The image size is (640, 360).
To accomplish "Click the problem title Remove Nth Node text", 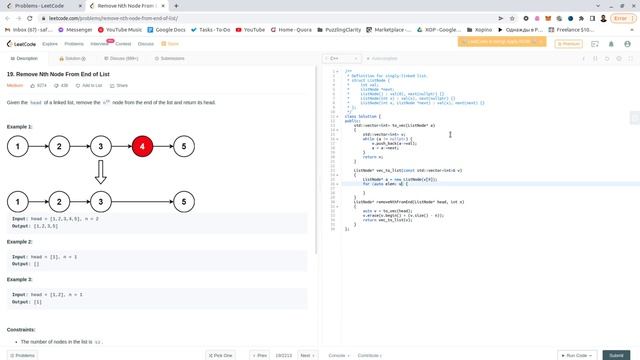I will [58, 74].
